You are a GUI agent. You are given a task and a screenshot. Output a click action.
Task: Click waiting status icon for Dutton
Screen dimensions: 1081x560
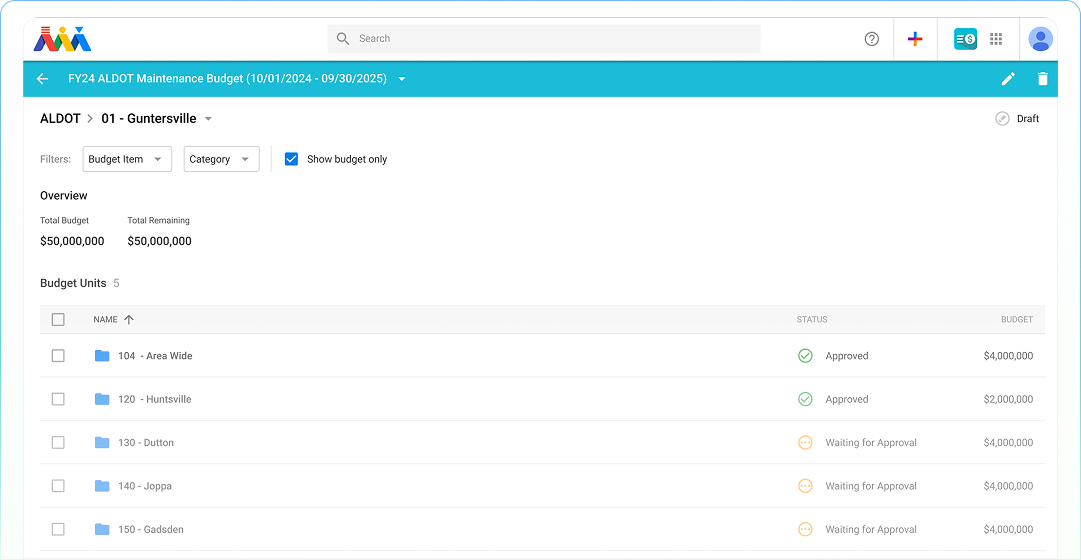click(805, 443)
